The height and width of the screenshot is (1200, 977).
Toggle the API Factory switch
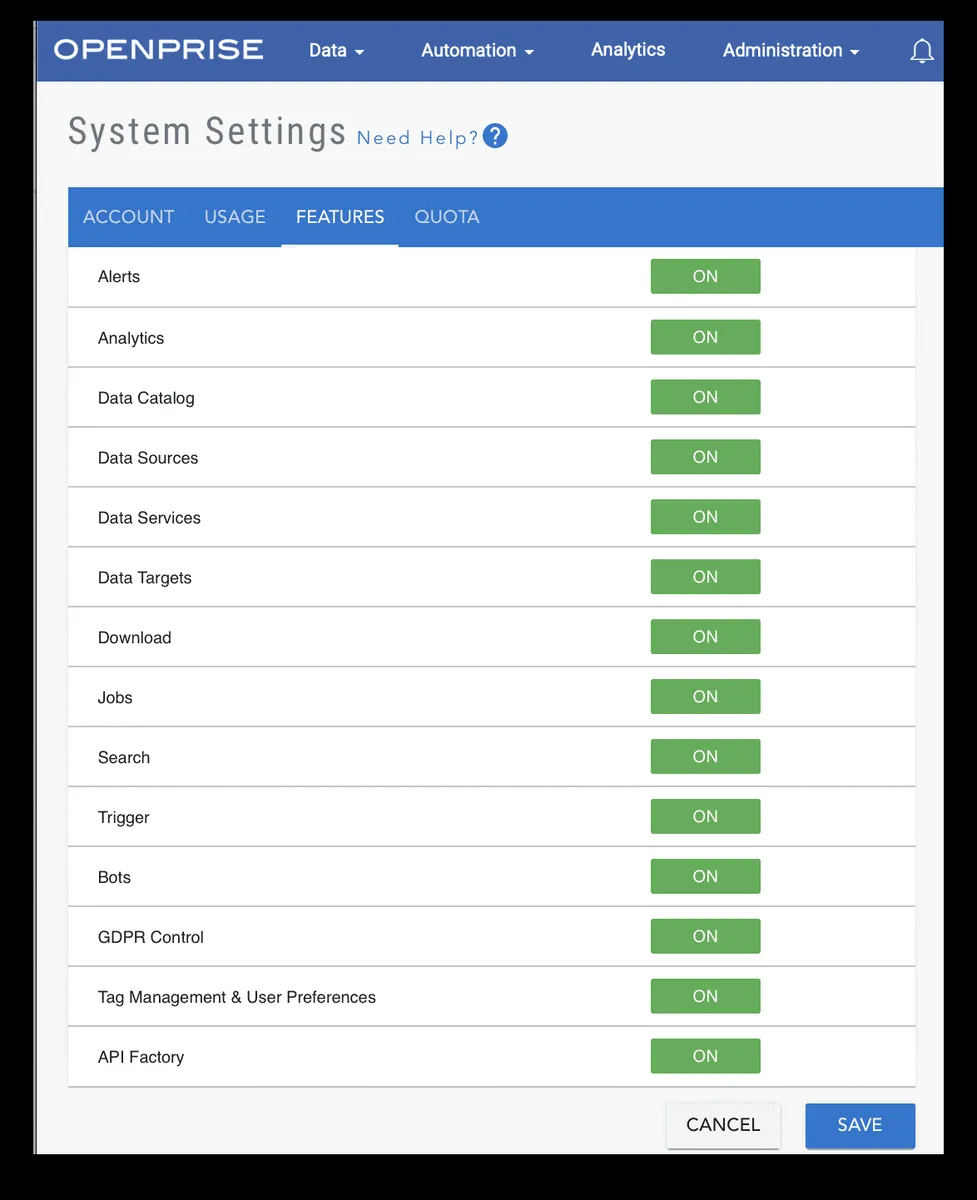(x=705, y=1056)
